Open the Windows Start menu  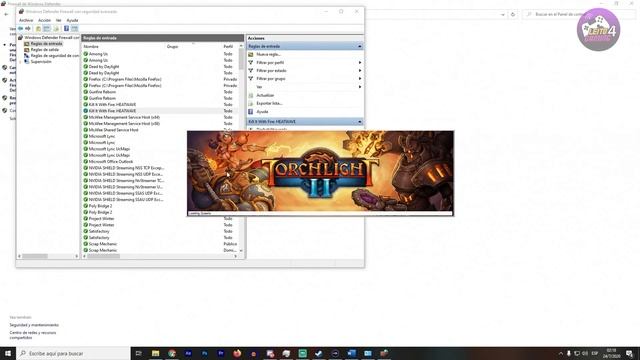click(x=8, y=353)
